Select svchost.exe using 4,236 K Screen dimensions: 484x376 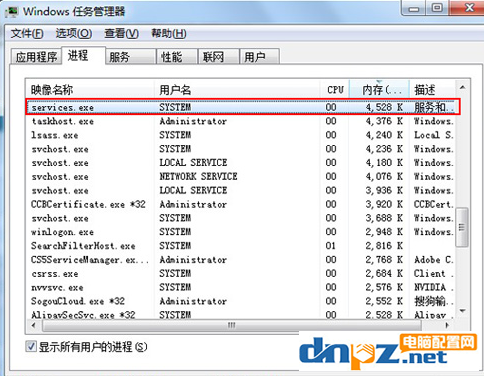[x=241, y=149]
